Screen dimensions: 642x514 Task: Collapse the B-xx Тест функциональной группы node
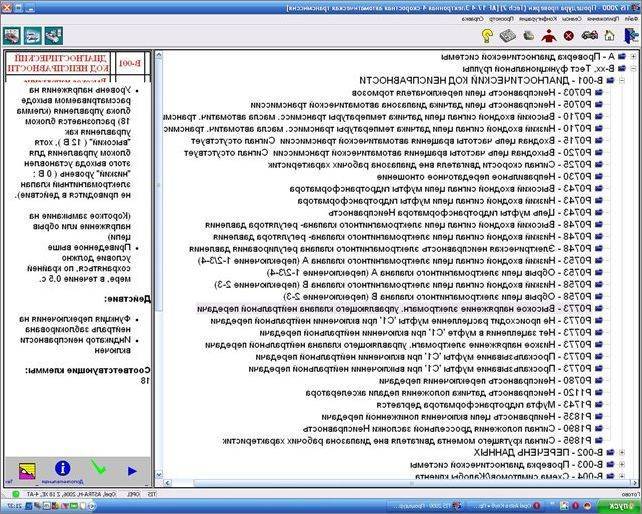[633, 68]
